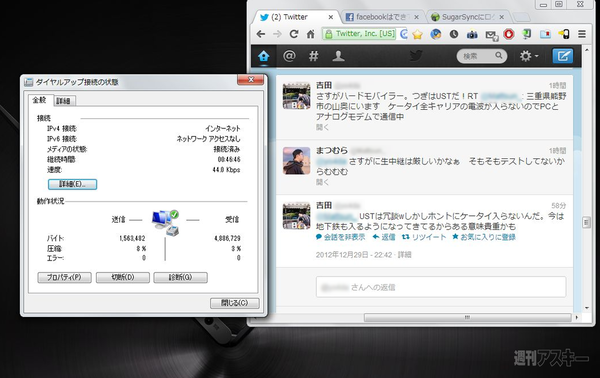This screenshot has height=378, width=600.
Task: Expand 開く under まつむら tweet
Action: [x=322, y=182]
